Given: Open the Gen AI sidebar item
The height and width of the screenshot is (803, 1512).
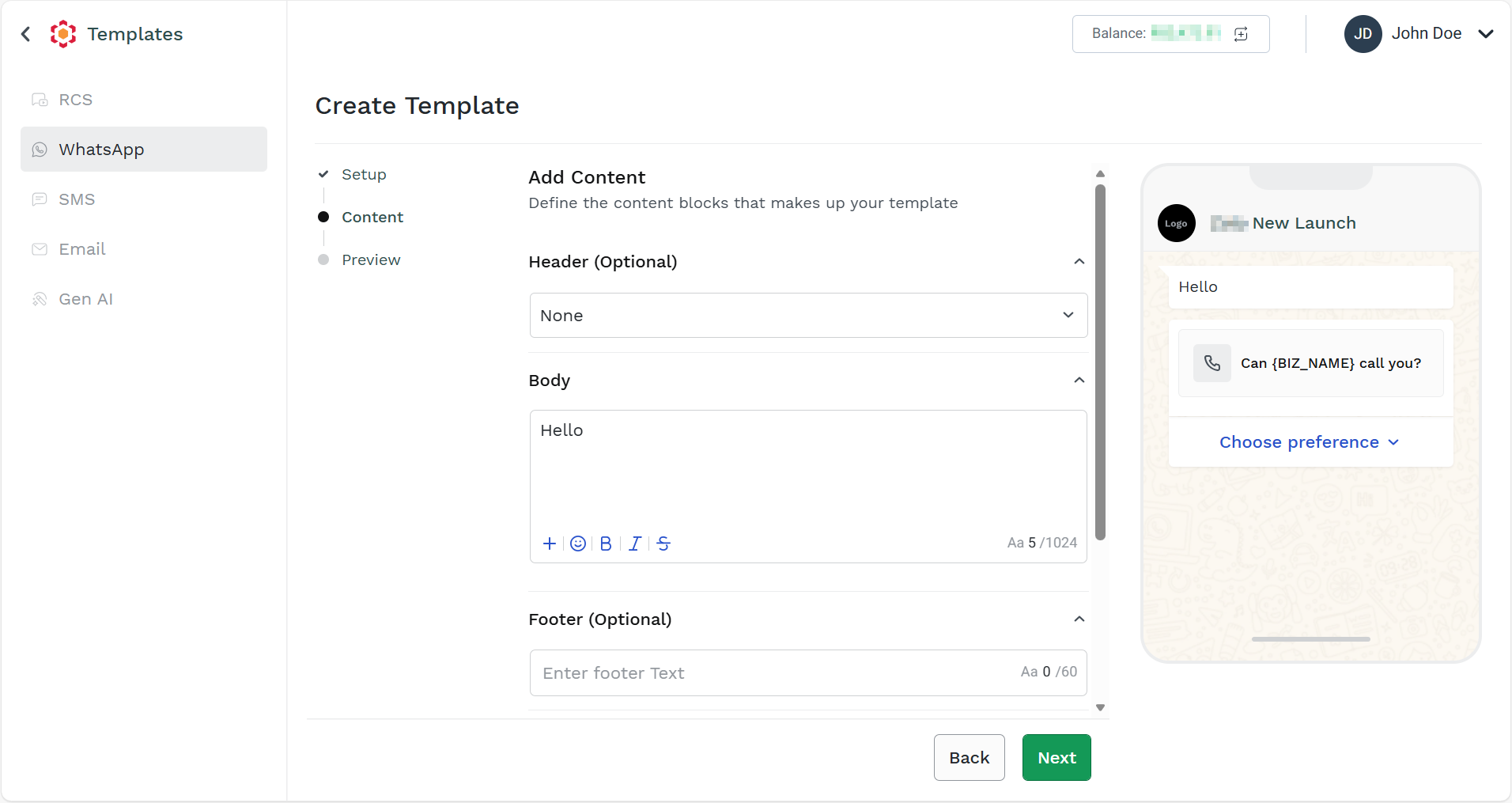Looking at the screenshot, I should pyautogui.click(x=85, y=299).
